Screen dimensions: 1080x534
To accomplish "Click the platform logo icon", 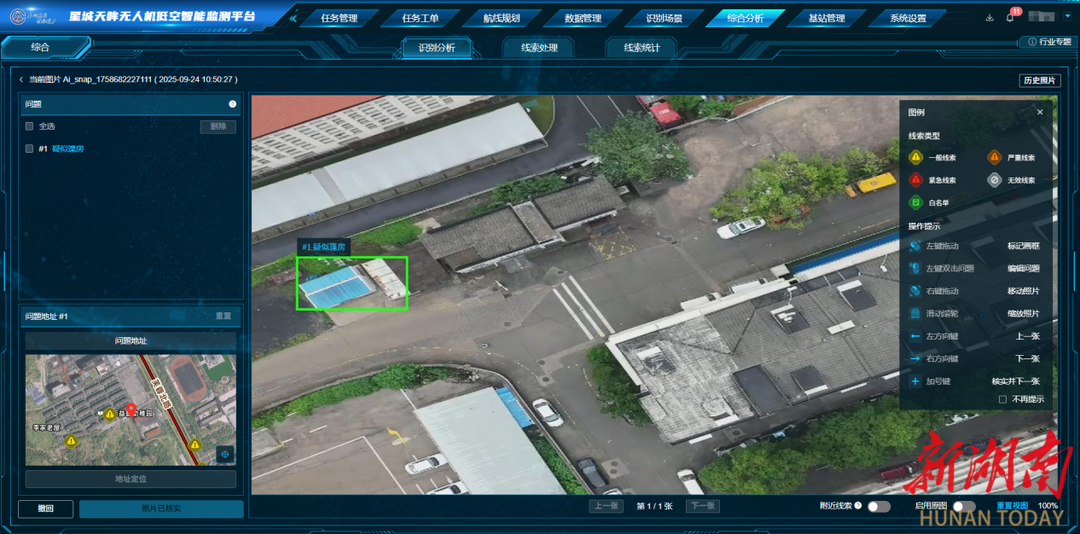I will click(17, 17).
